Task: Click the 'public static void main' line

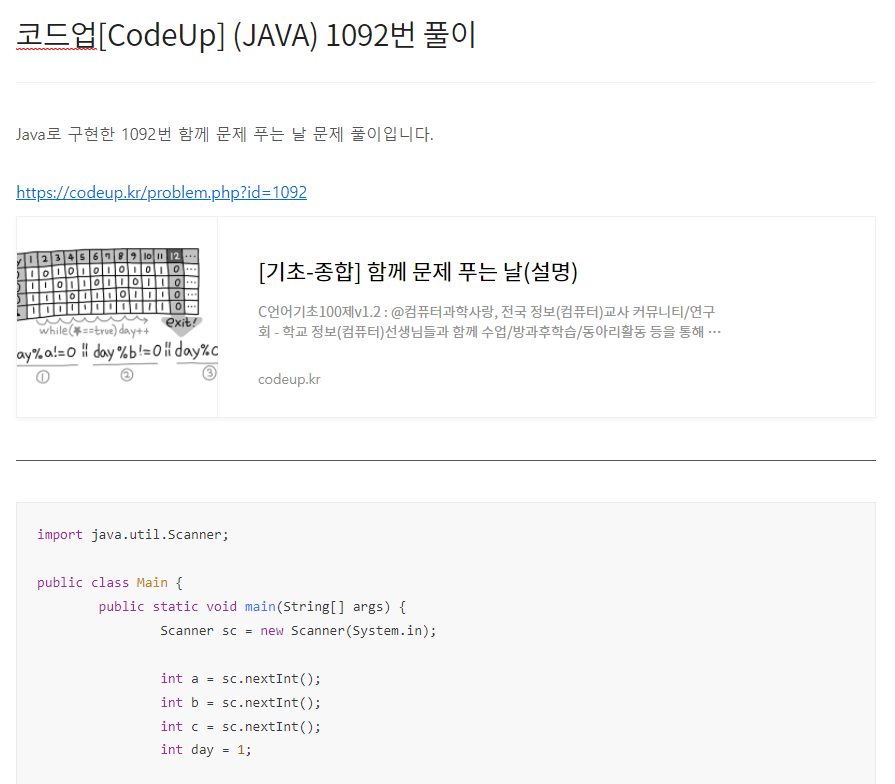Action: pos(252,607)
